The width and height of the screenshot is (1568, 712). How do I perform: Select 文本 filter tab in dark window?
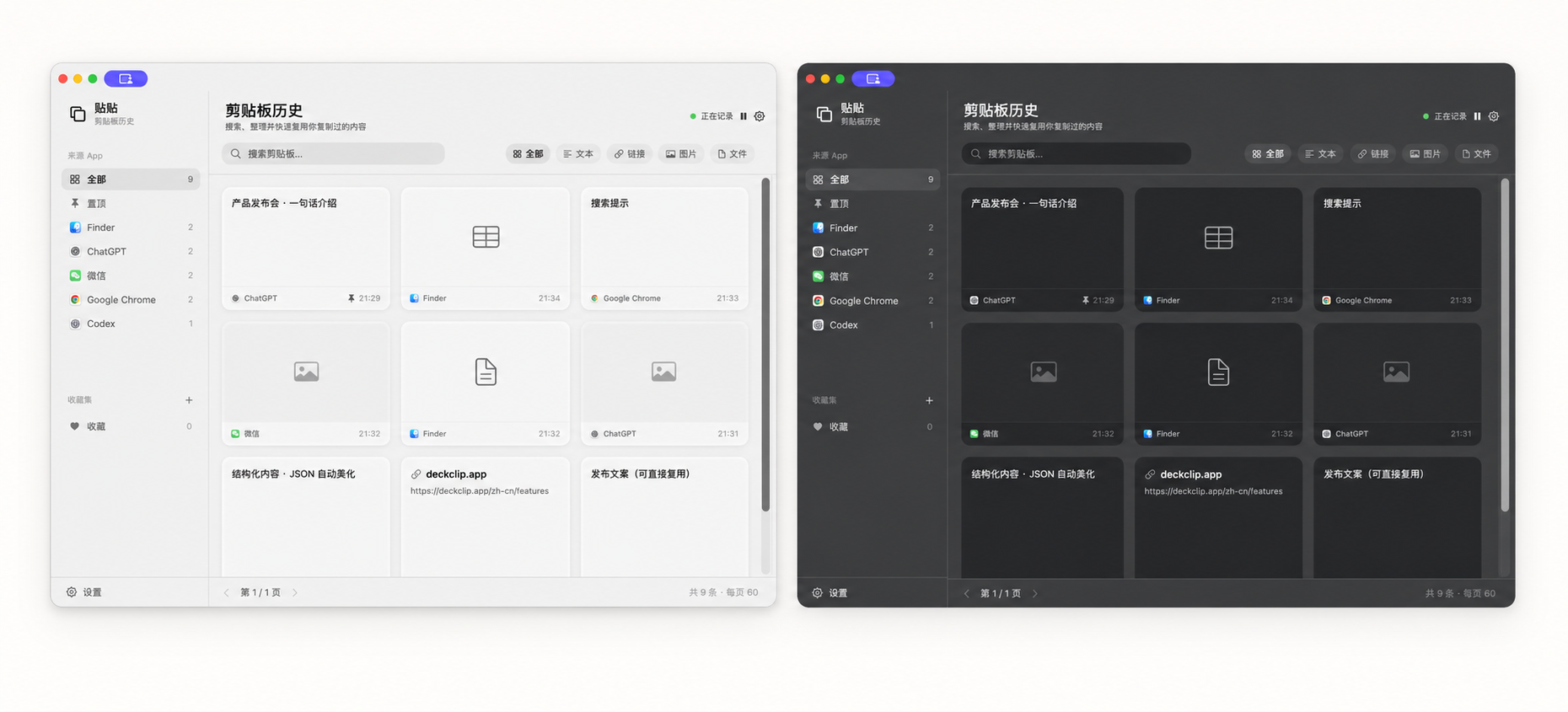pos(1320,154)
